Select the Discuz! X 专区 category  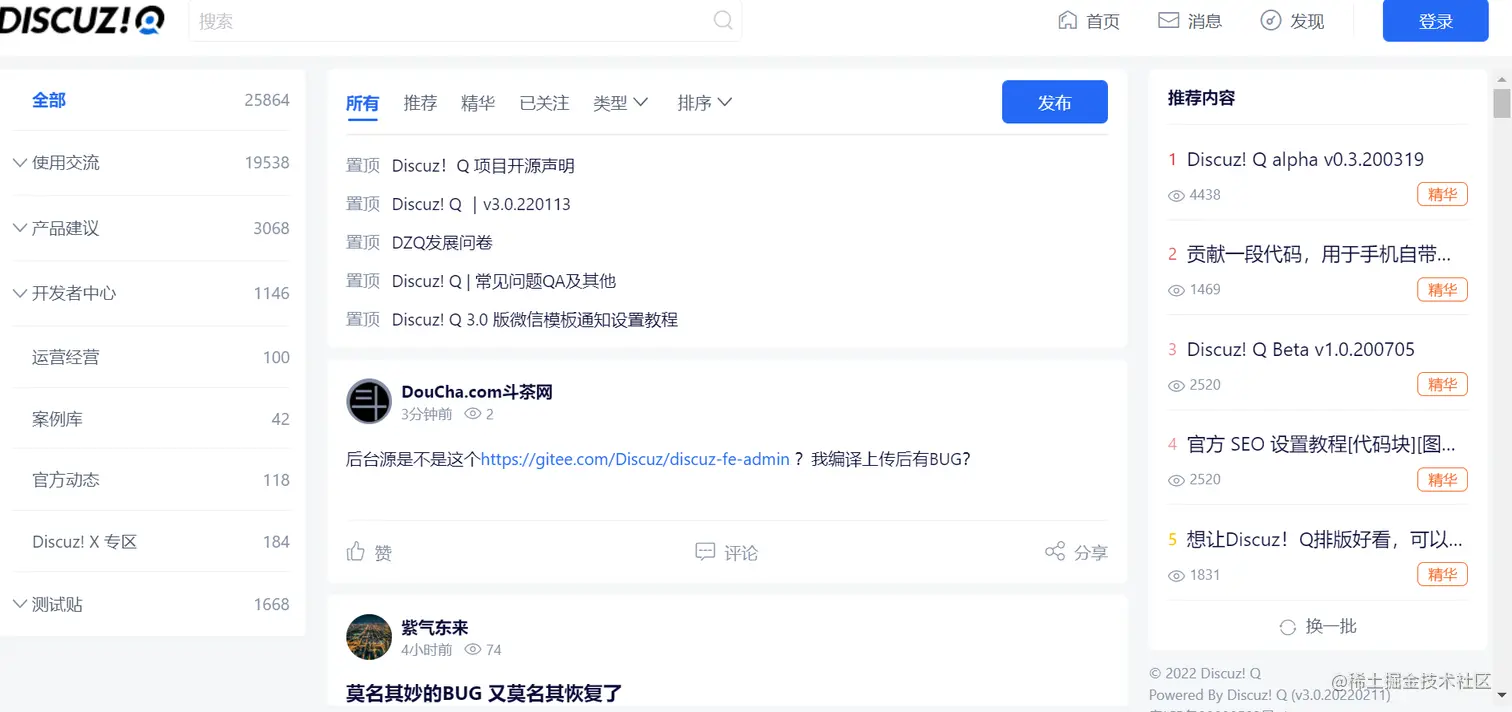[x=84, y=542]
